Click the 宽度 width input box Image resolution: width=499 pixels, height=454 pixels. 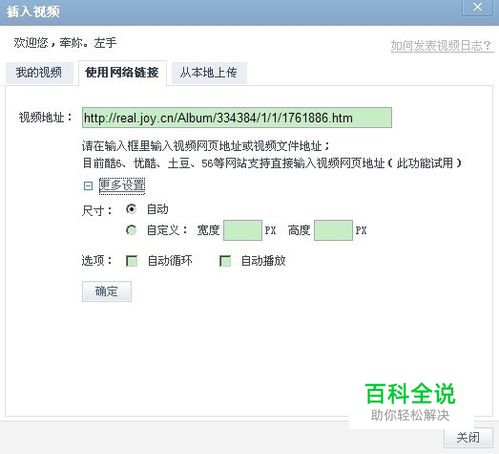pos(242,230)
